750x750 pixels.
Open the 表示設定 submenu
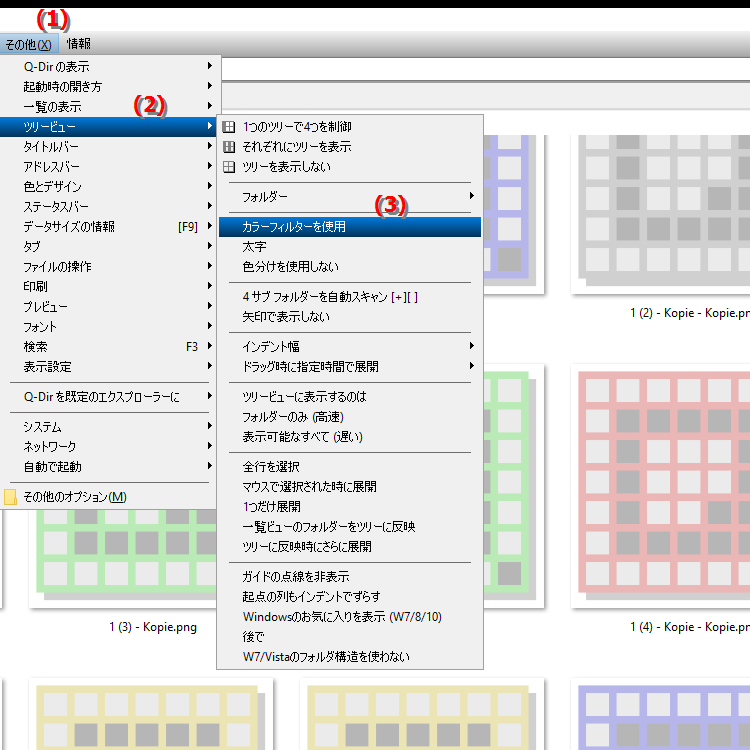[x=108, y=367]
